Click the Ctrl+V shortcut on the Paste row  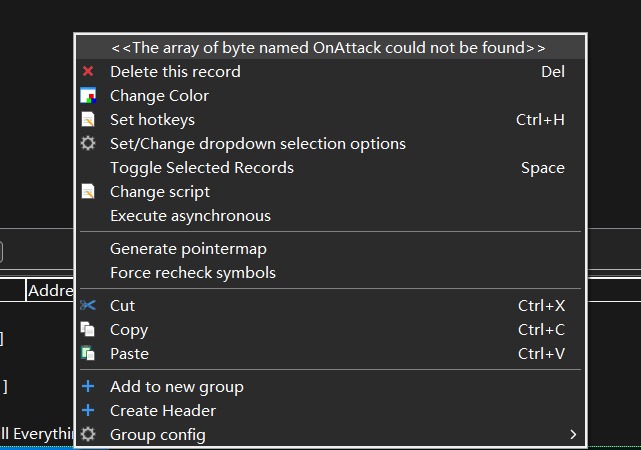[x=541, y=354]
